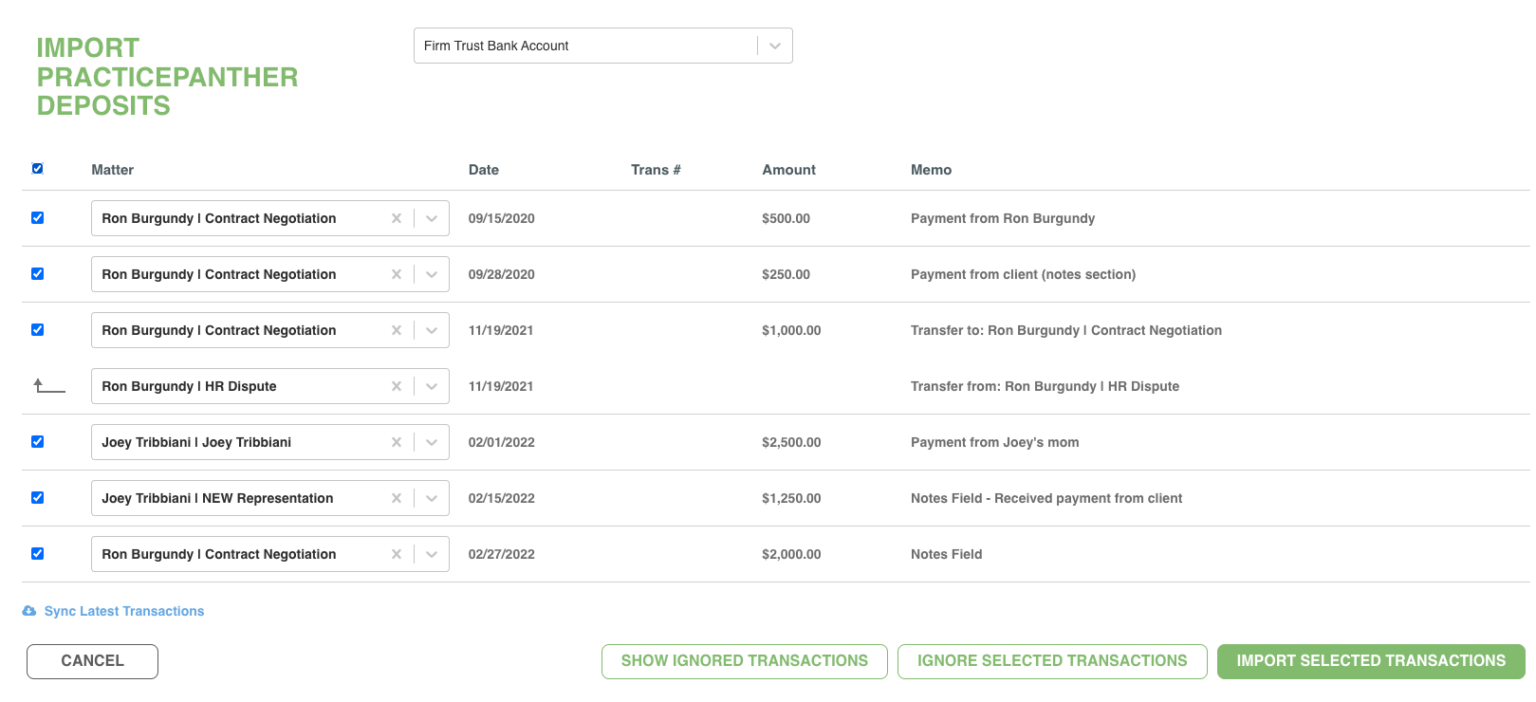Click the Import Selected Transactions button
This screenshot has height=702, width=1536.
[x=1370, y=661]
